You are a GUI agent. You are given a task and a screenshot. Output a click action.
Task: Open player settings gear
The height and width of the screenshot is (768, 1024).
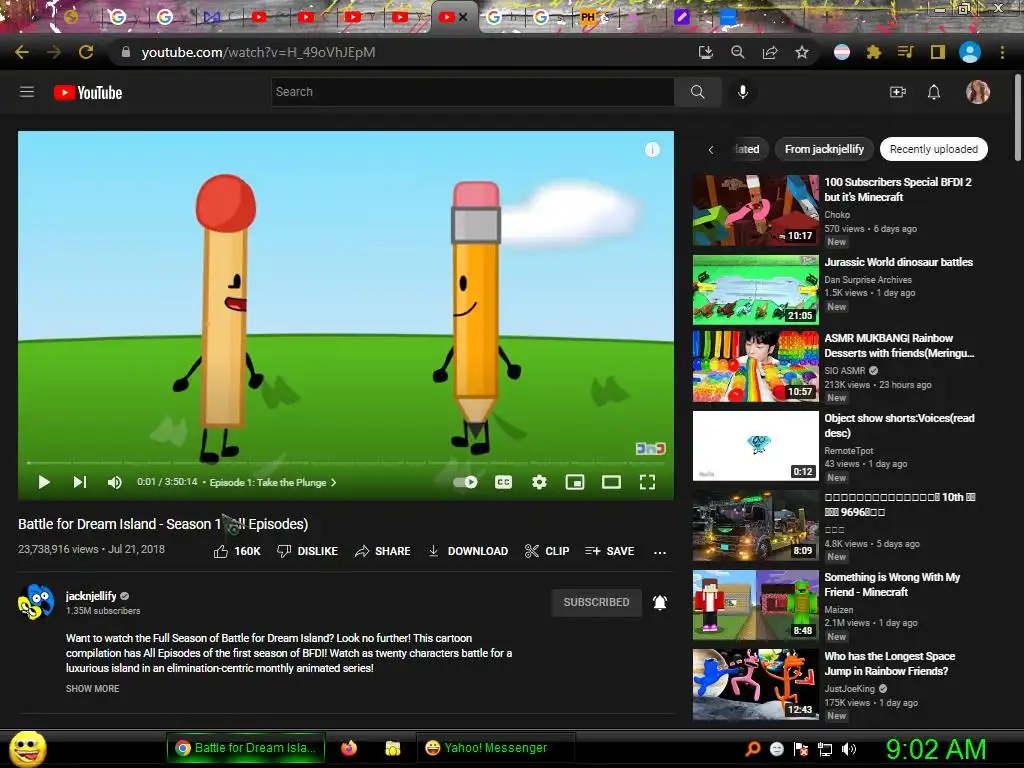tap(539, 482)
